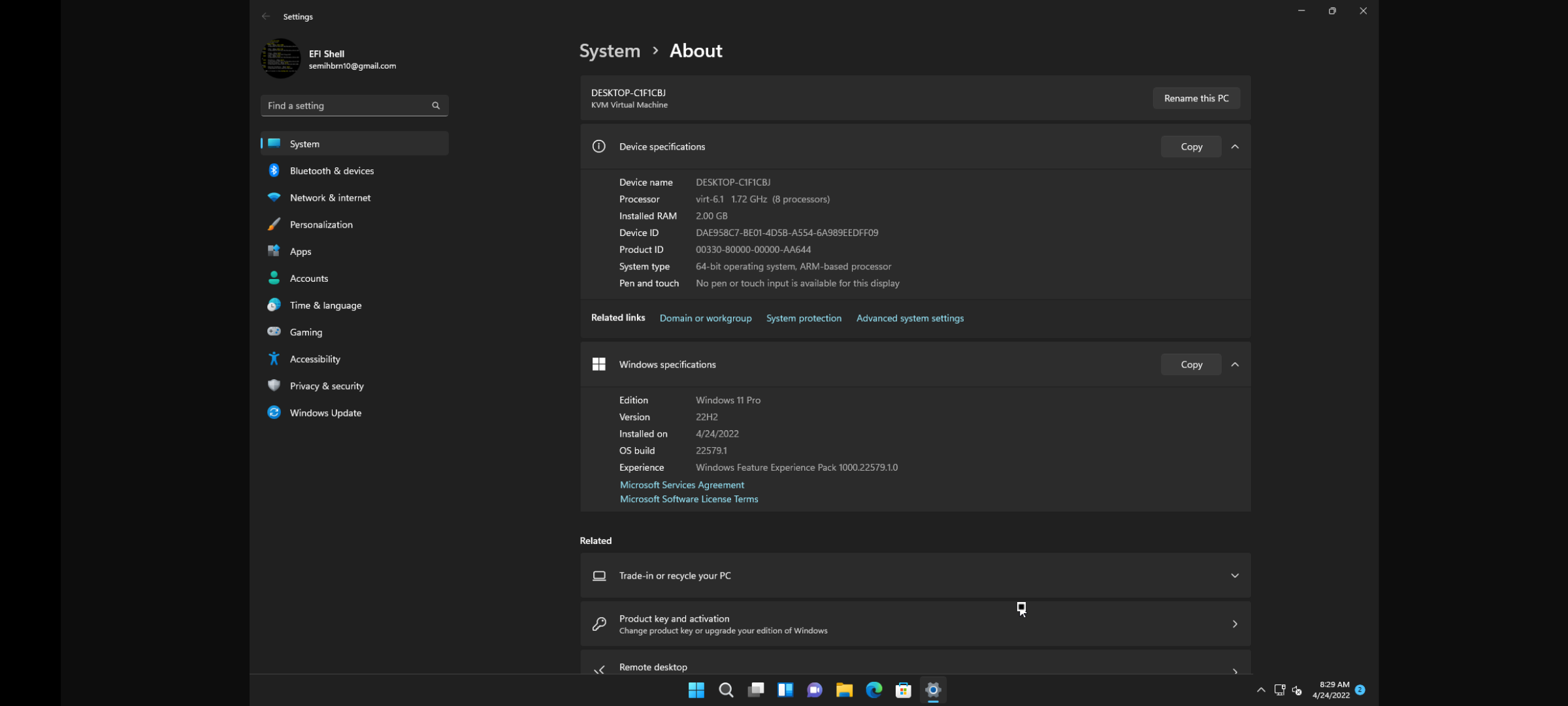This screenshot has width=1568, height=706.
Task: Launch Microsoft Edge from taskbar
Action: [x=874, y=690]
